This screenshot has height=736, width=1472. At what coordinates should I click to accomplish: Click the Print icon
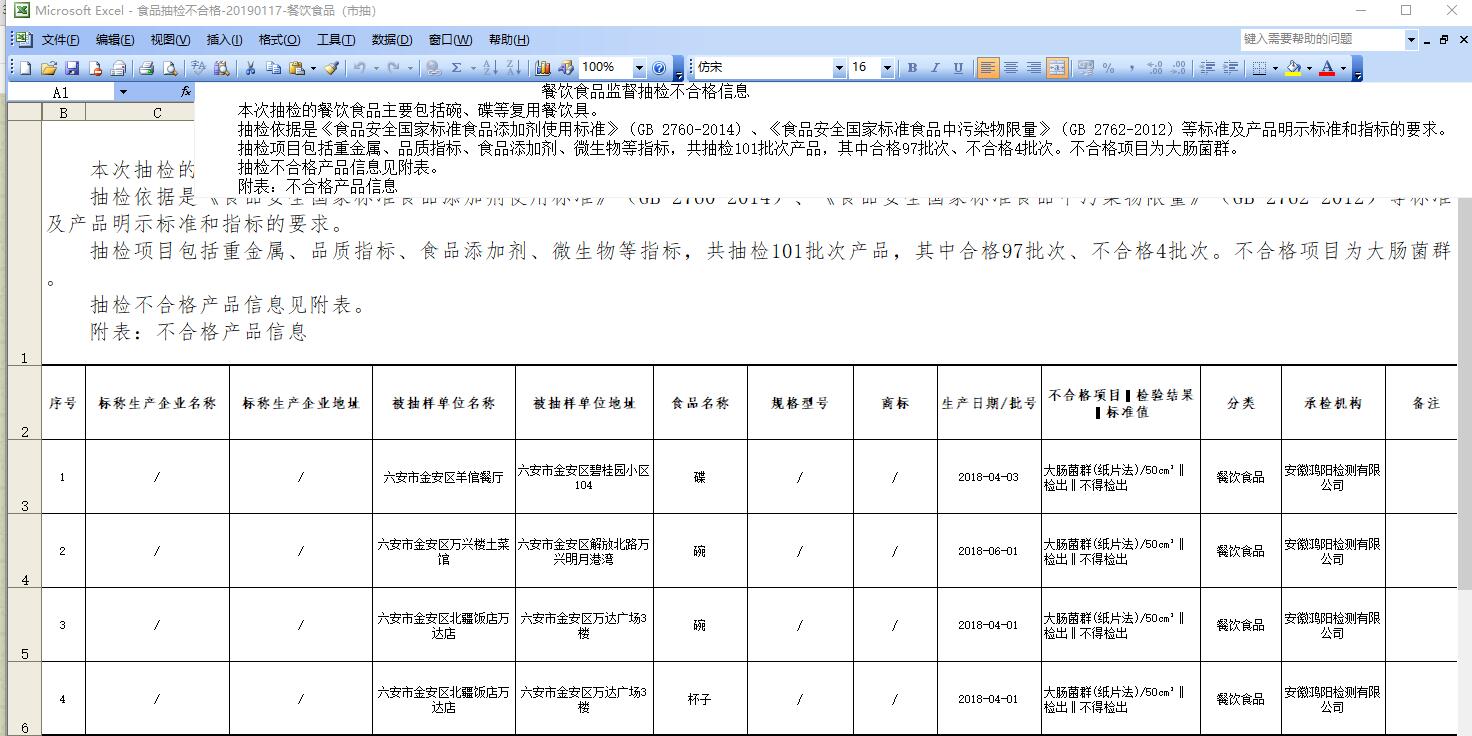click(x=147, y=68)
